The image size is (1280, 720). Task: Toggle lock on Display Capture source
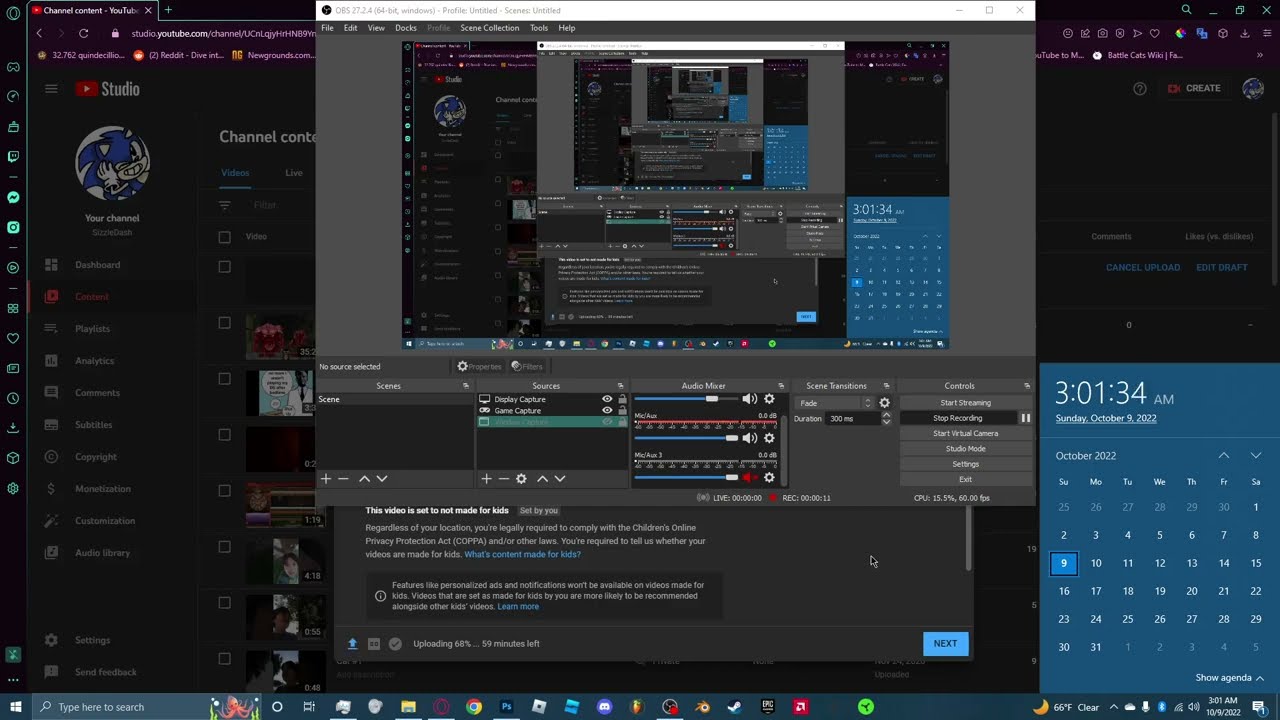tap(622, 399)
